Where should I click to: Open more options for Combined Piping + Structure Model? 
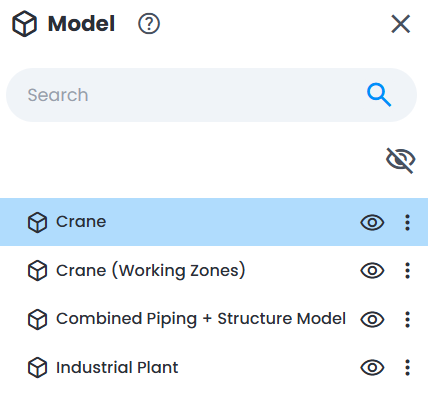click(407, 319)
